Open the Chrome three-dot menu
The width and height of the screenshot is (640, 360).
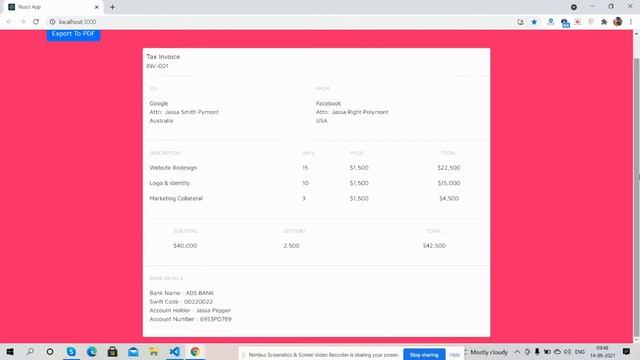pyautogui.click(x=631, y=22)
